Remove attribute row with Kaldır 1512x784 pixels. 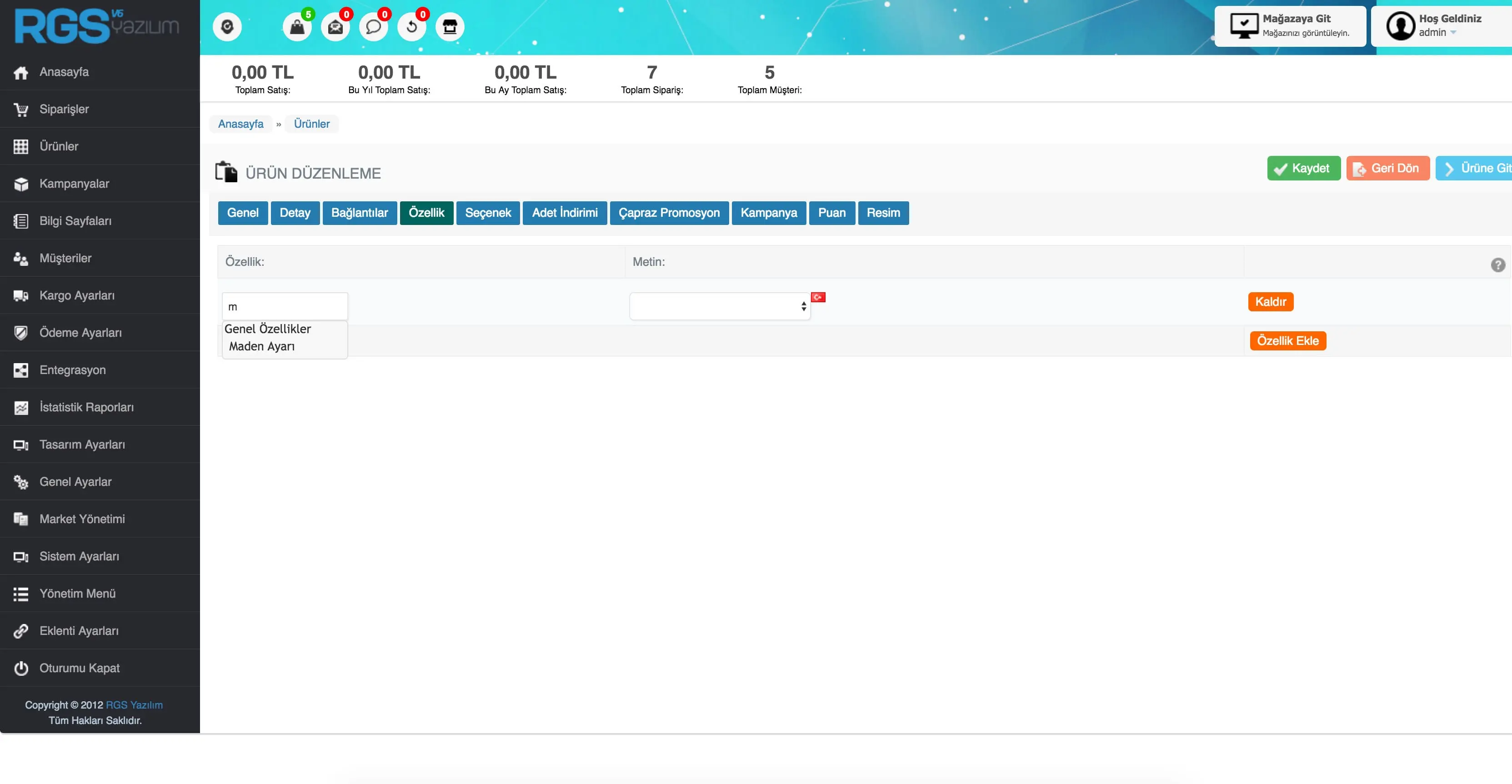pyautogui.click(x=1270, y=302)
